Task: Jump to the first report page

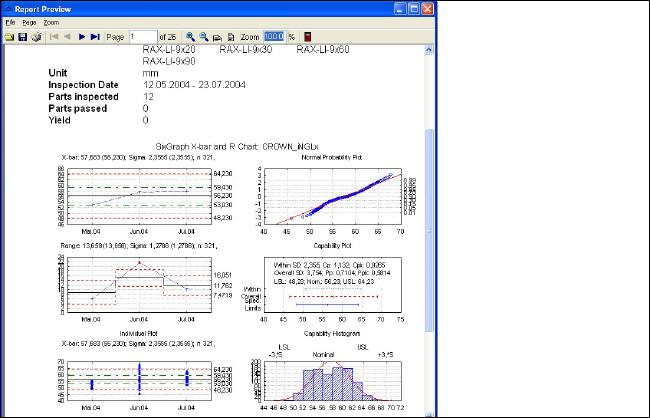Action: (x=54, y=36)
